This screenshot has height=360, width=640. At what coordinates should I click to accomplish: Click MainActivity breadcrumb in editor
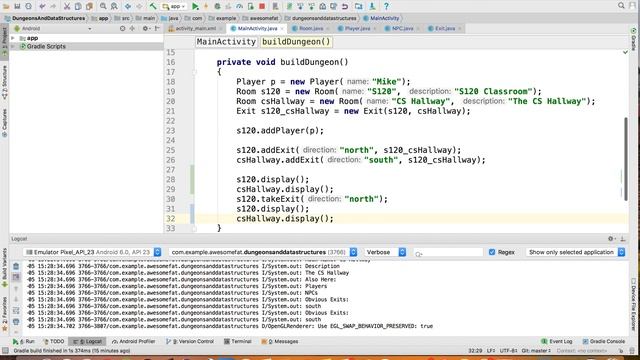[226, 42]
